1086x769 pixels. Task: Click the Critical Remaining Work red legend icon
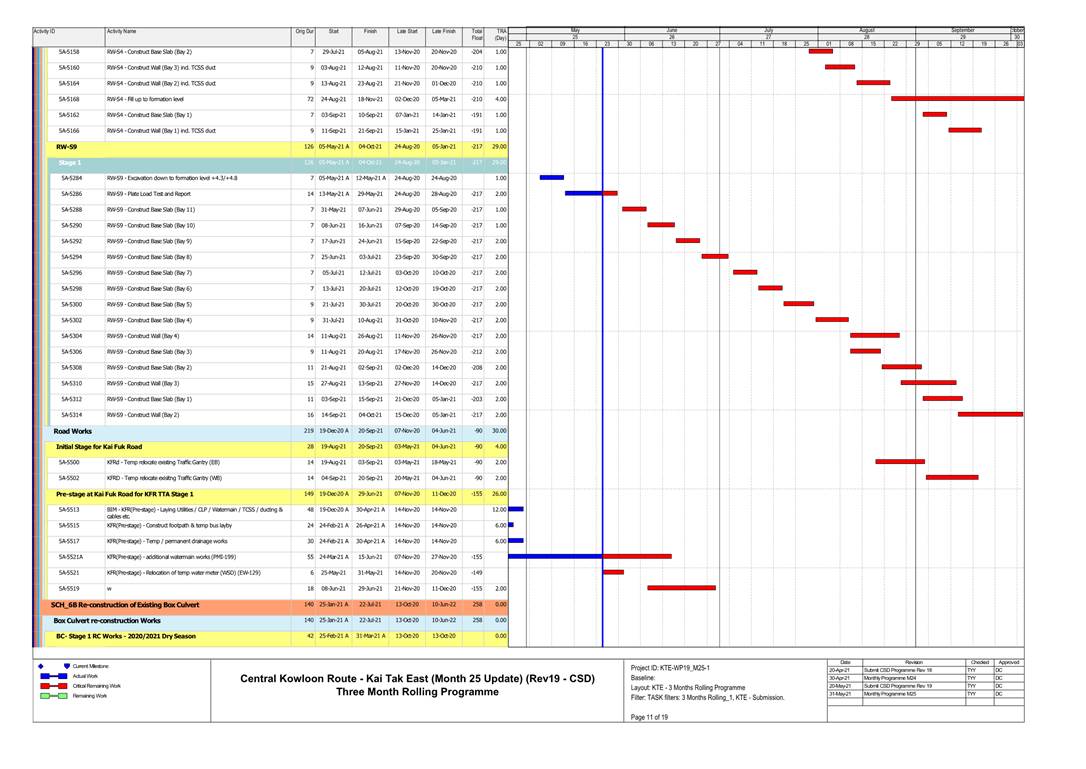point(54,685)
